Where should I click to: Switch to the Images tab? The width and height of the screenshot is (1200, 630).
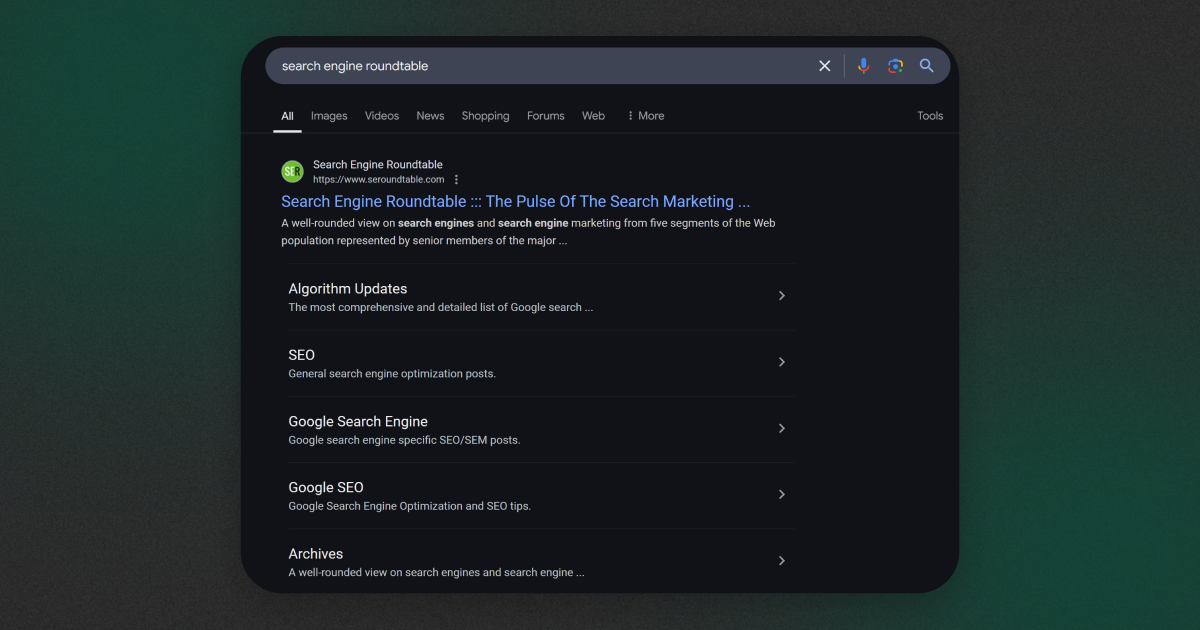tap(329, 116)
